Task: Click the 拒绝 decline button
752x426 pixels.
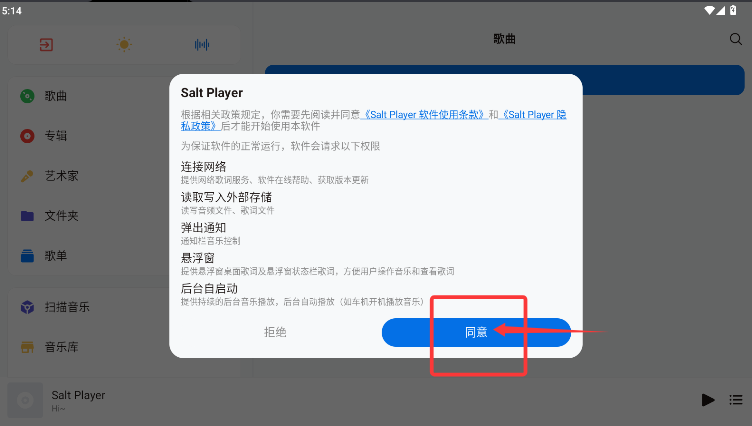Action: [275, 332]
